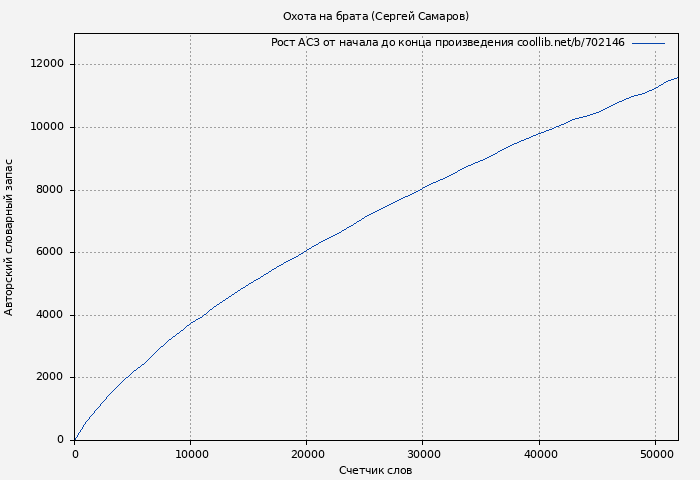Click the 40000 tick label on the horizontal axis
This screenshot has width=700, height=480.
(539, 454)
